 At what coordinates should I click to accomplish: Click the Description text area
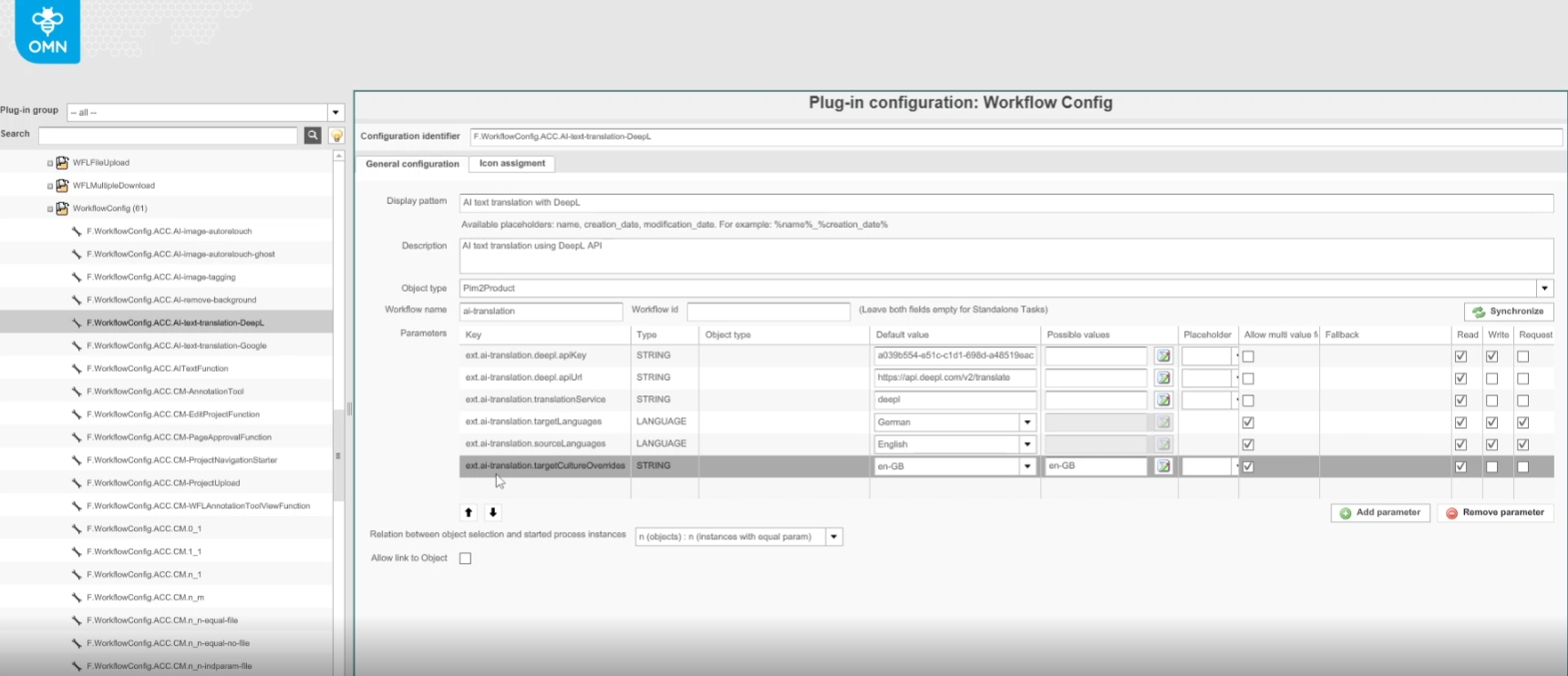[1006, 255]
